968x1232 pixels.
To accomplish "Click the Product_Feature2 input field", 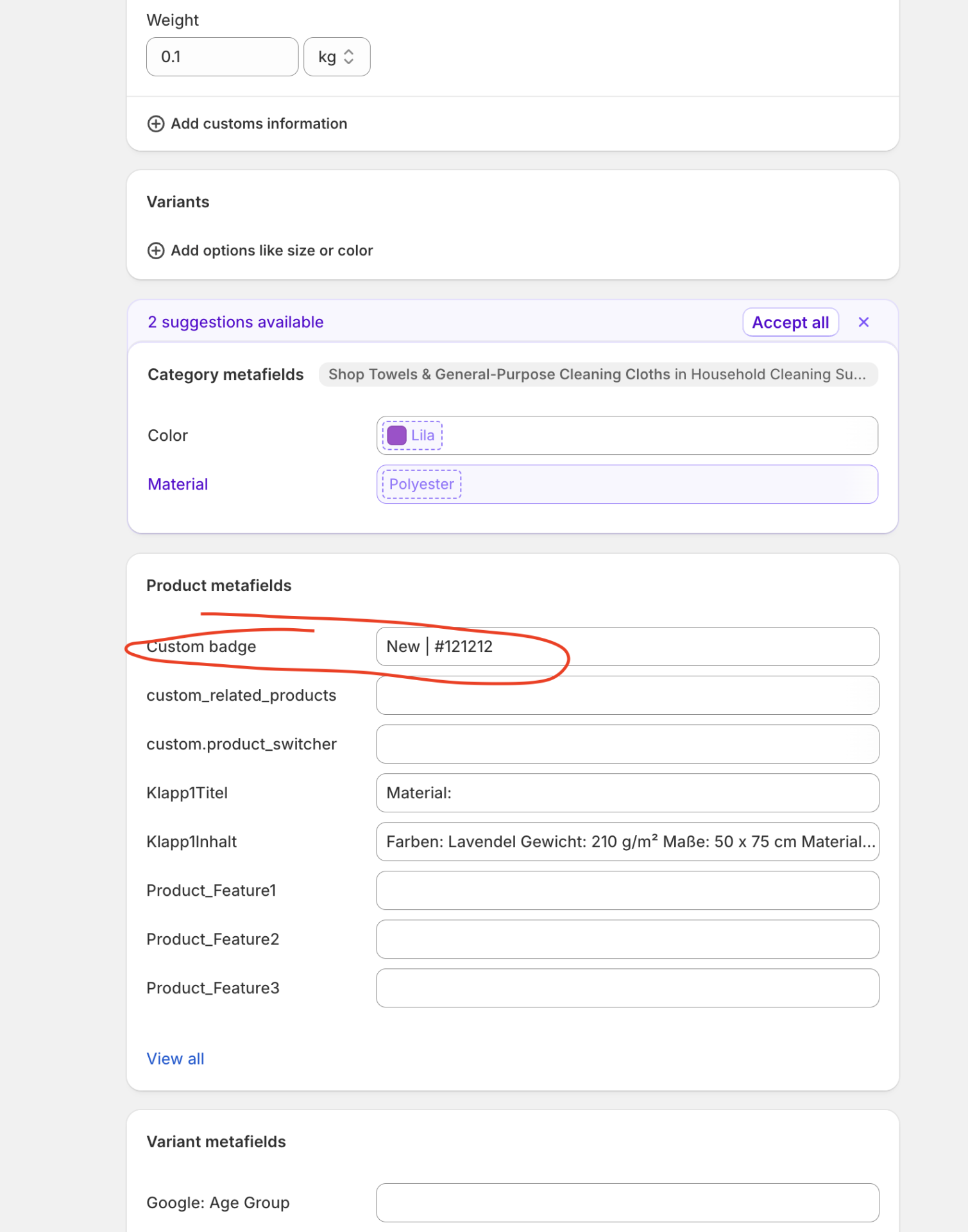I will [x=627, y=939].
